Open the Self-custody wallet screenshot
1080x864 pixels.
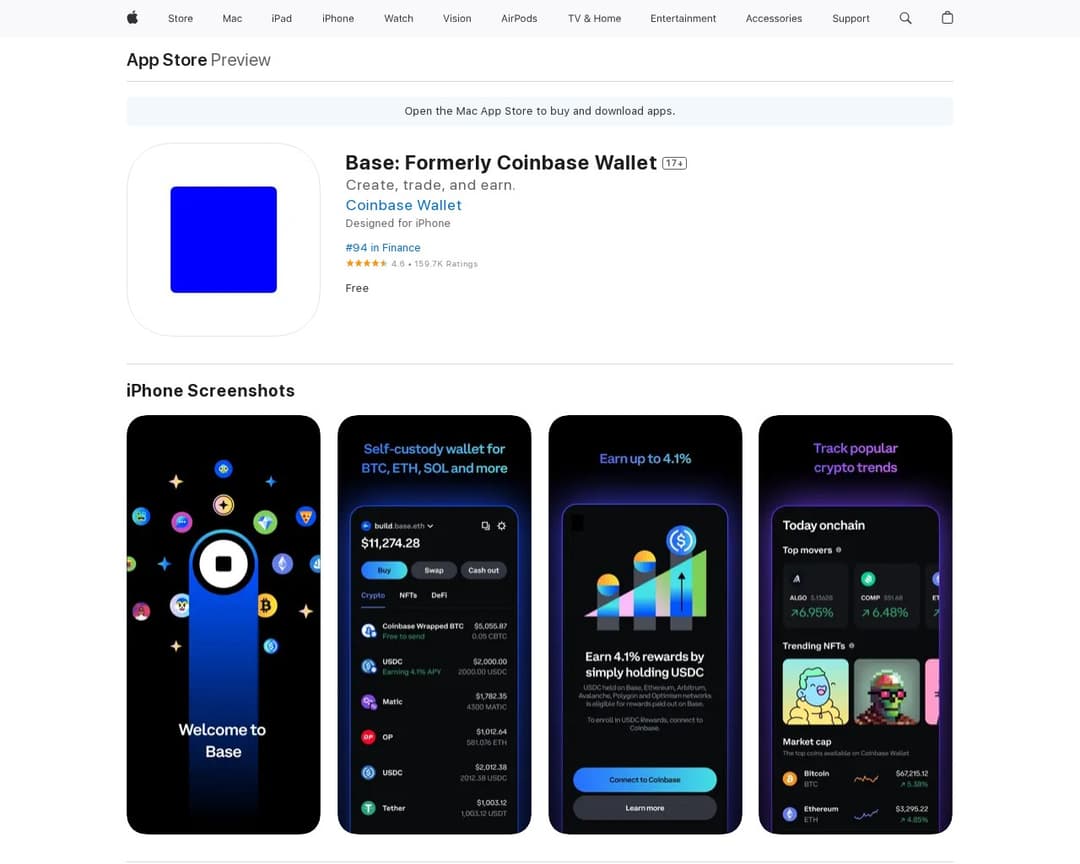[x=434, y=624]
